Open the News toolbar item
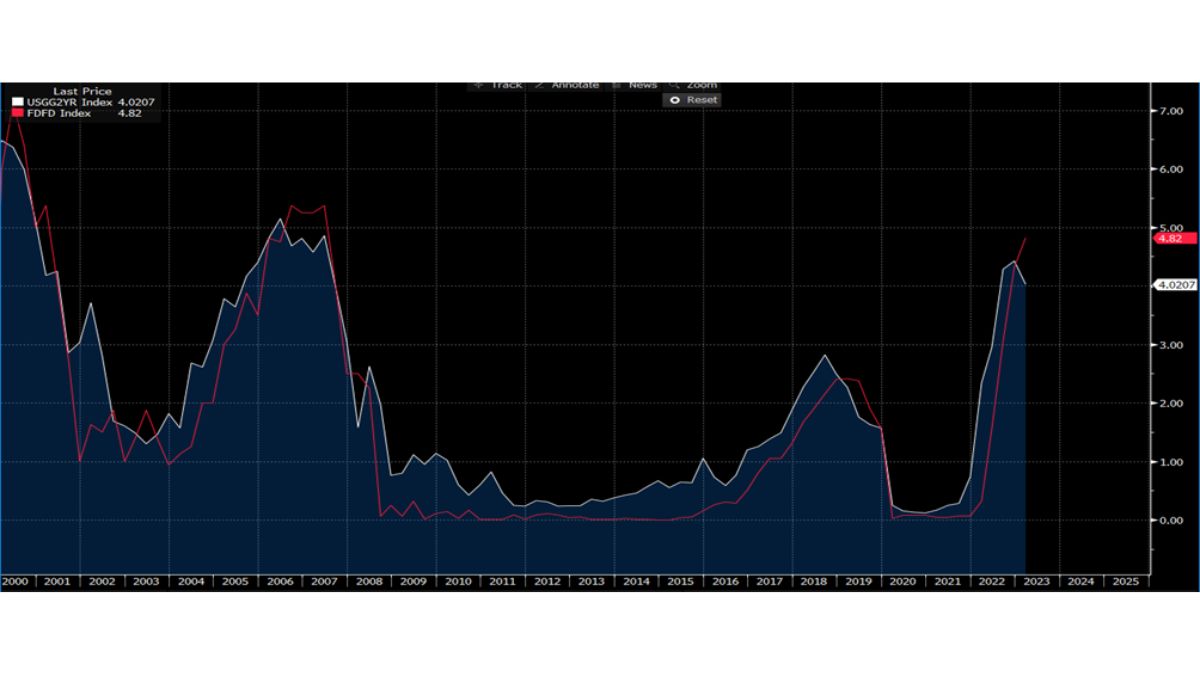1200x675 pixels. pyautogui.click(x=634, y=85)
